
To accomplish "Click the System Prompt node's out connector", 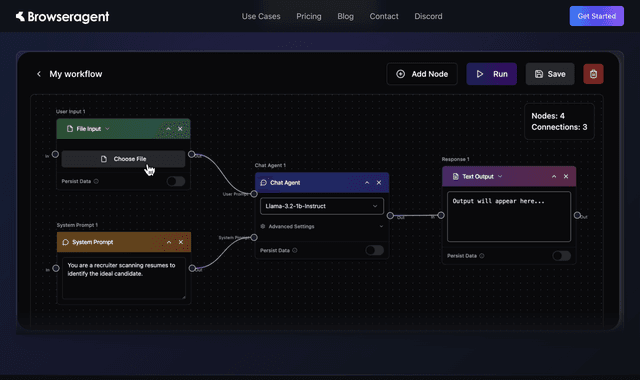I will coord(192,268).
